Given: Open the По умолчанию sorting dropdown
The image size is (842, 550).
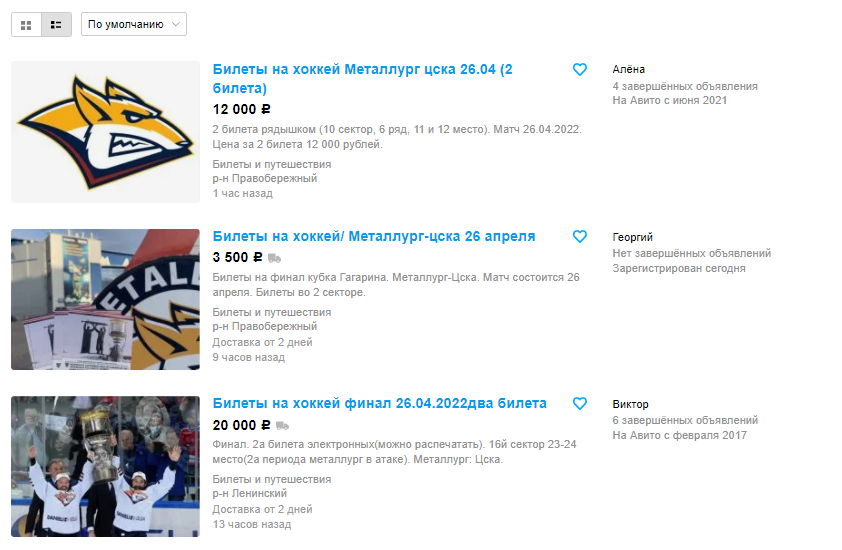Looking at the screenshot, I should pos(134,24).
